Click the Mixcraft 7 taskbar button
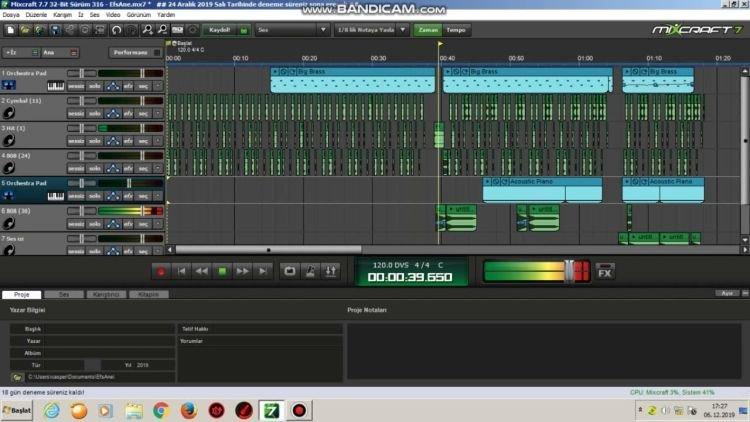The width and height of the screenshot is (750, 422). 272,411
